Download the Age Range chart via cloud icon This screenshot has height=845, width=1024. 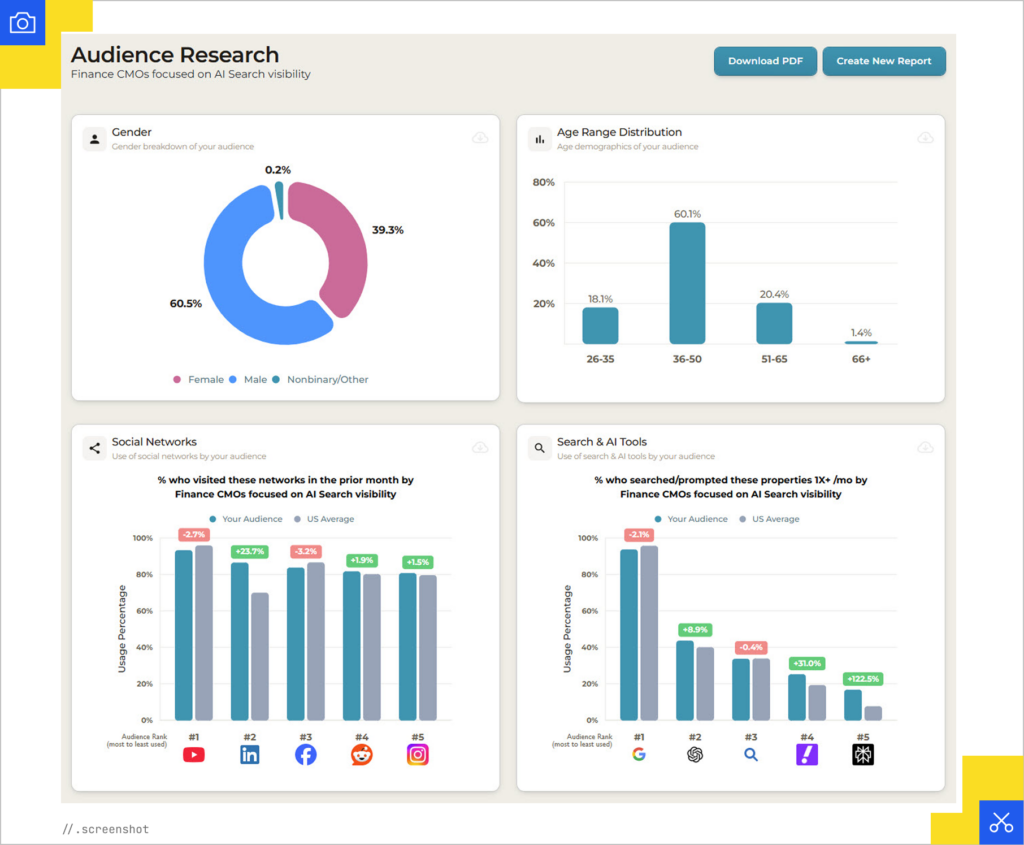pyautogui.click(x=925, y=138)
